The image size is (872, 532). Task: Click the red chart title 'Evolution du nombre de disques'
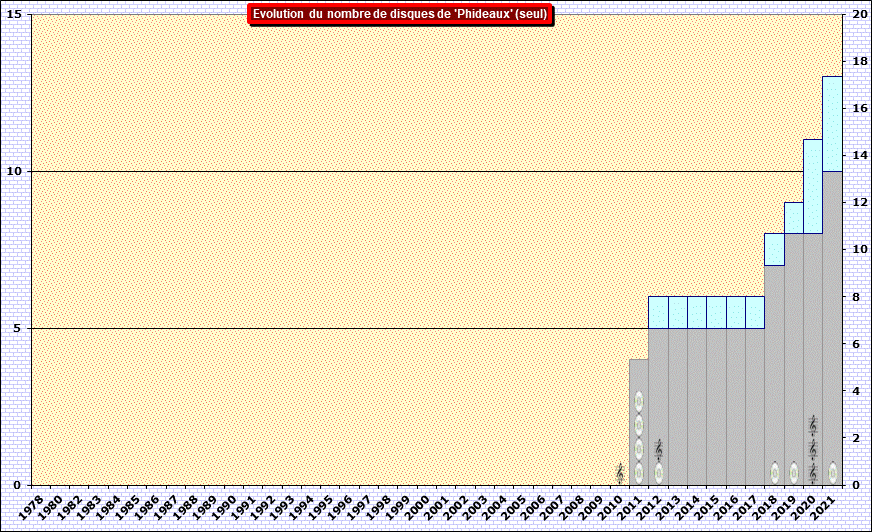400,14
